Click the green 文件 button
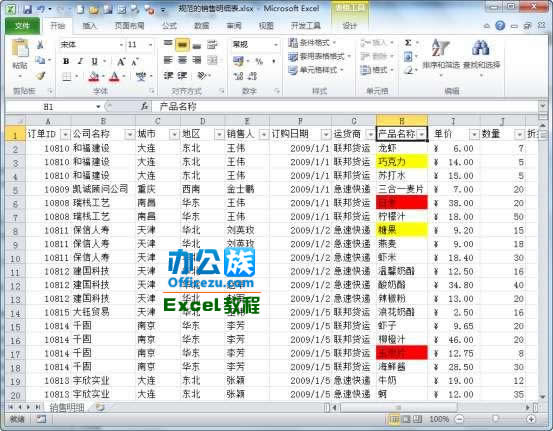553x431 pixels. [22, 26]
